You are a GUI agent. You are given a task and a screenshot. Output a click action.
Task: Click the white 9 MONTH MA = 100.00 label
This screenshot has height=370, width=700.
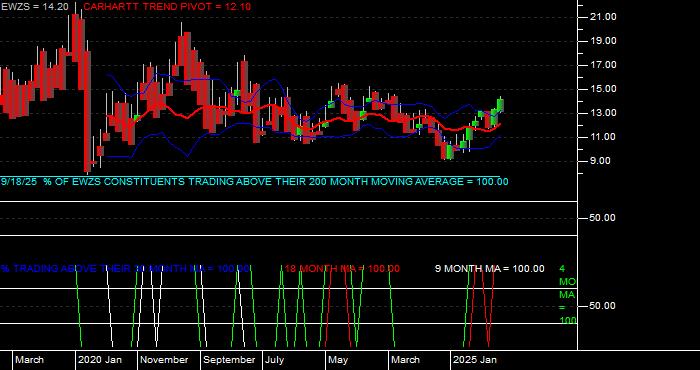pos(490,269)
